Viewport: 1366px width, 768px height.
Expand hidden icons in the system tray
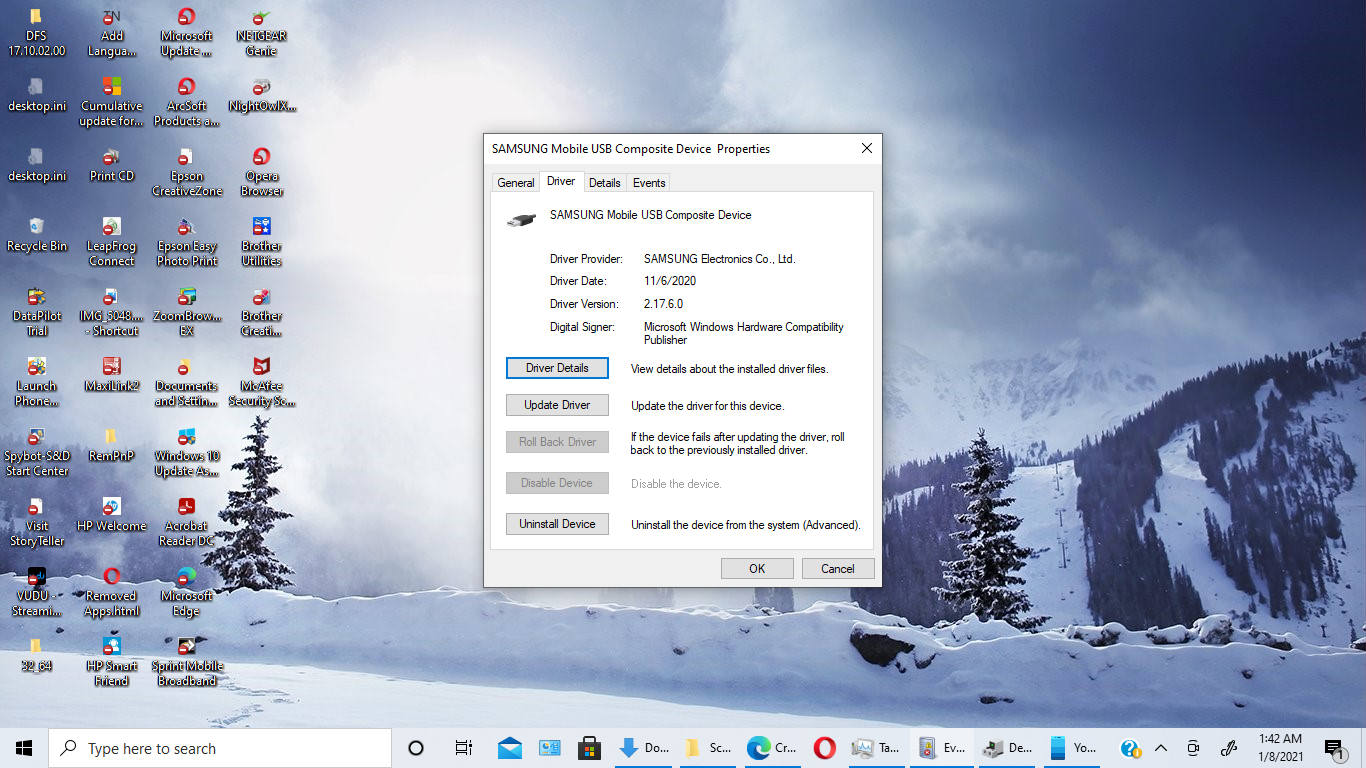coord(1161,747)
